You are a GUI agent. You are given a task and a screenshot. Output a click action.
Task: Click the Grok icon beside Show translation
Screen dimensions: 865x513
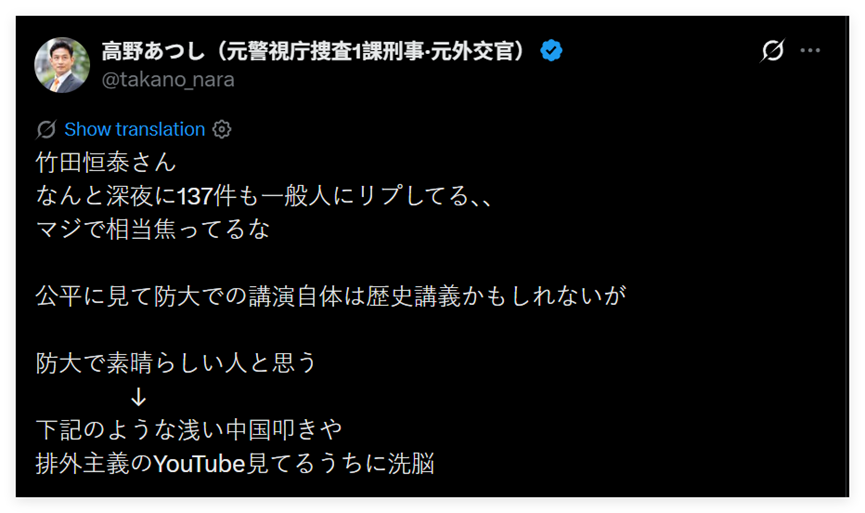point(46,130)
